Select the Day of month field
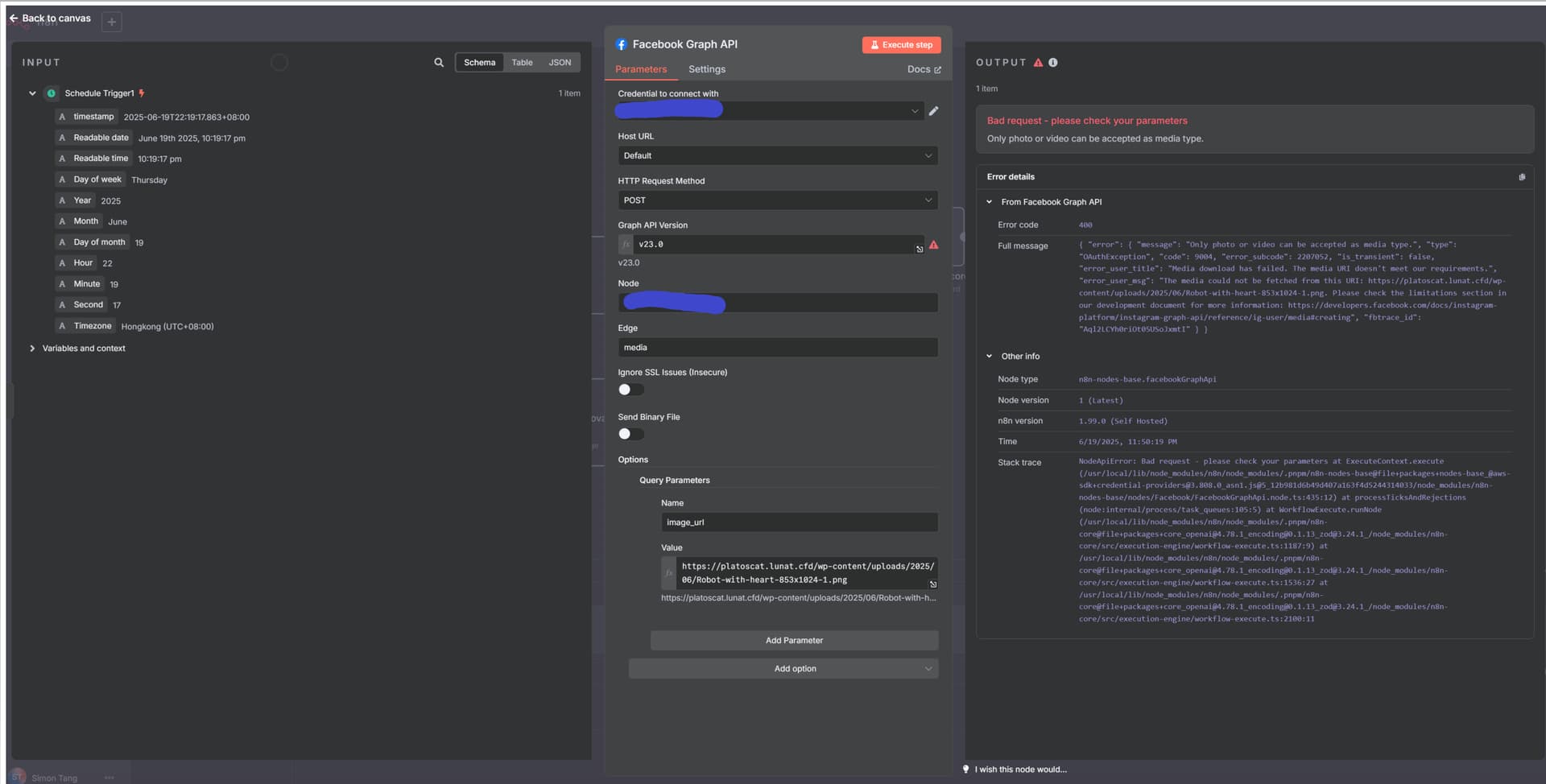Image resolution: width=1546 pixels, height=784 pixels. (92, 242)
